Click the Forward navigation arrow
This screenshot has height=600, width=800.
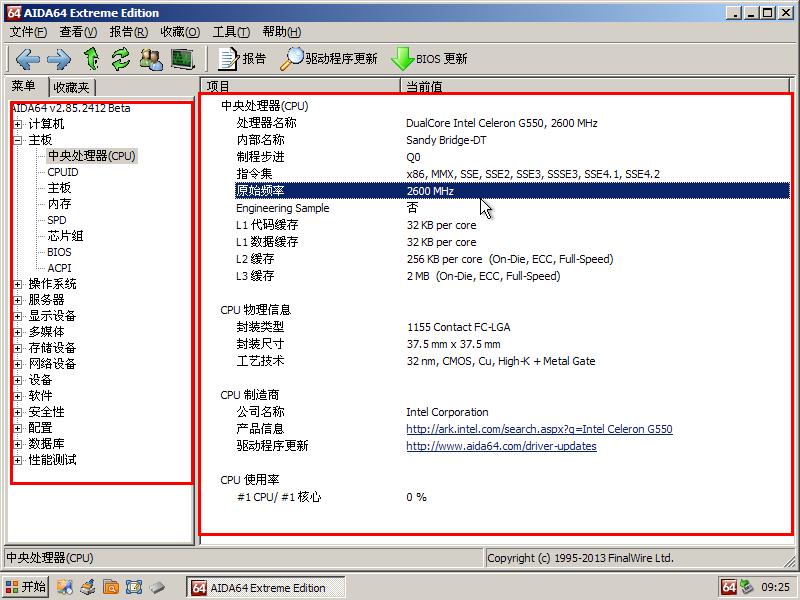59,59
